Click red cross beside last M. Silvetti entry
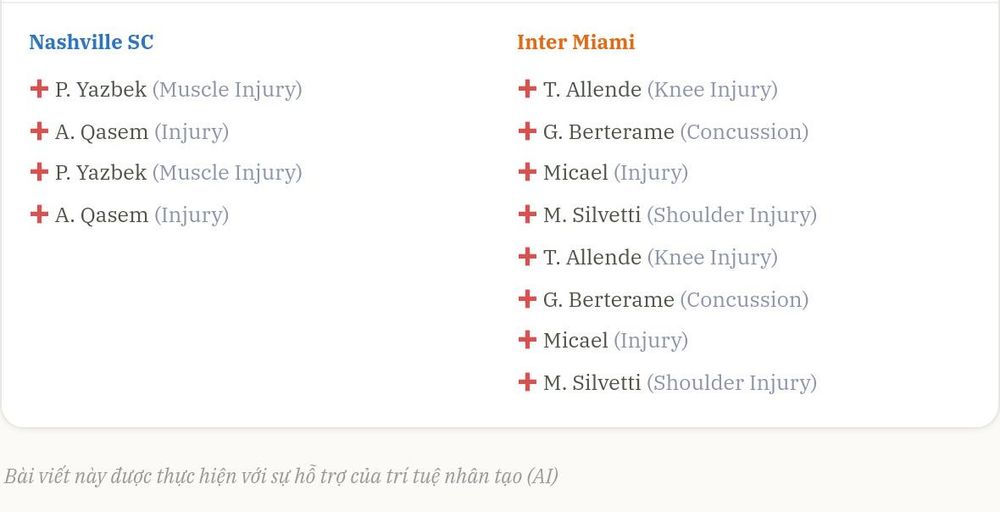This screenshot has height=512, width=1000. coord(527,382)
